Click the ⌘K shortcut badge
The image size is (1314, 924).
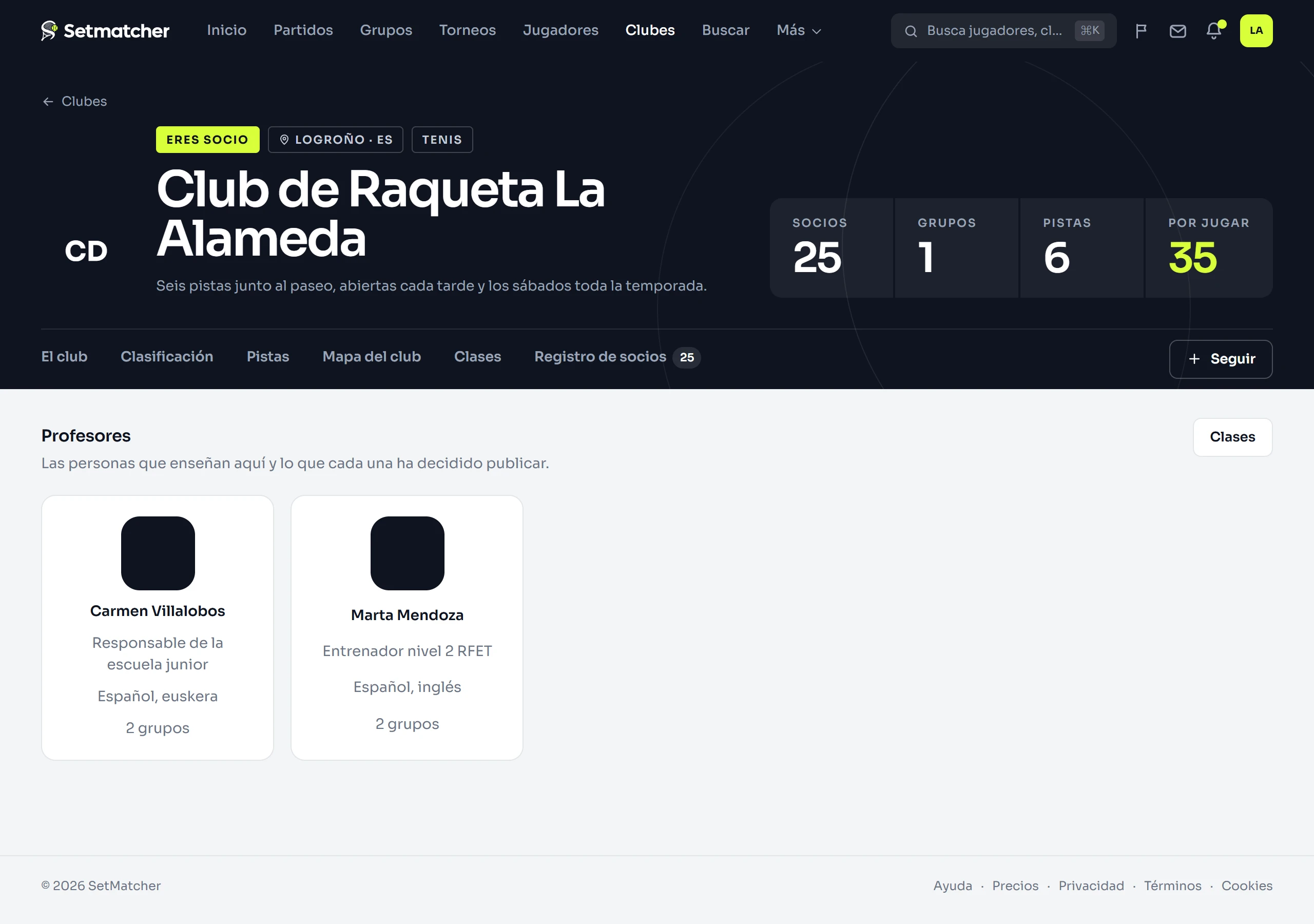coord(1089,30)
